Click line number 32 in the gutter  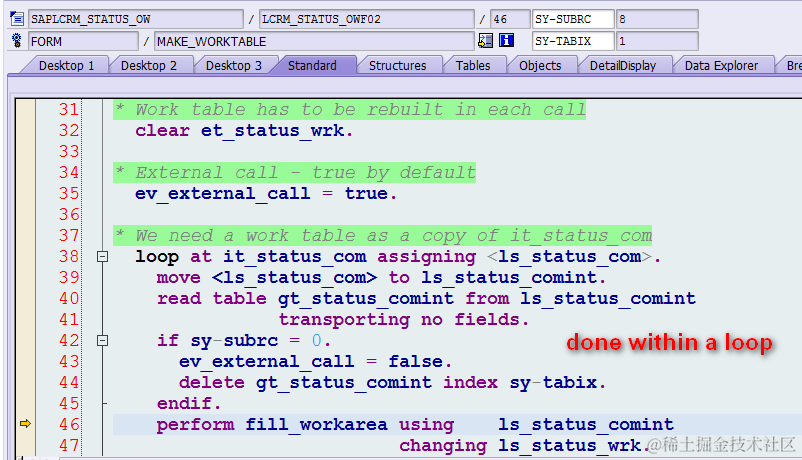(69, 130)
